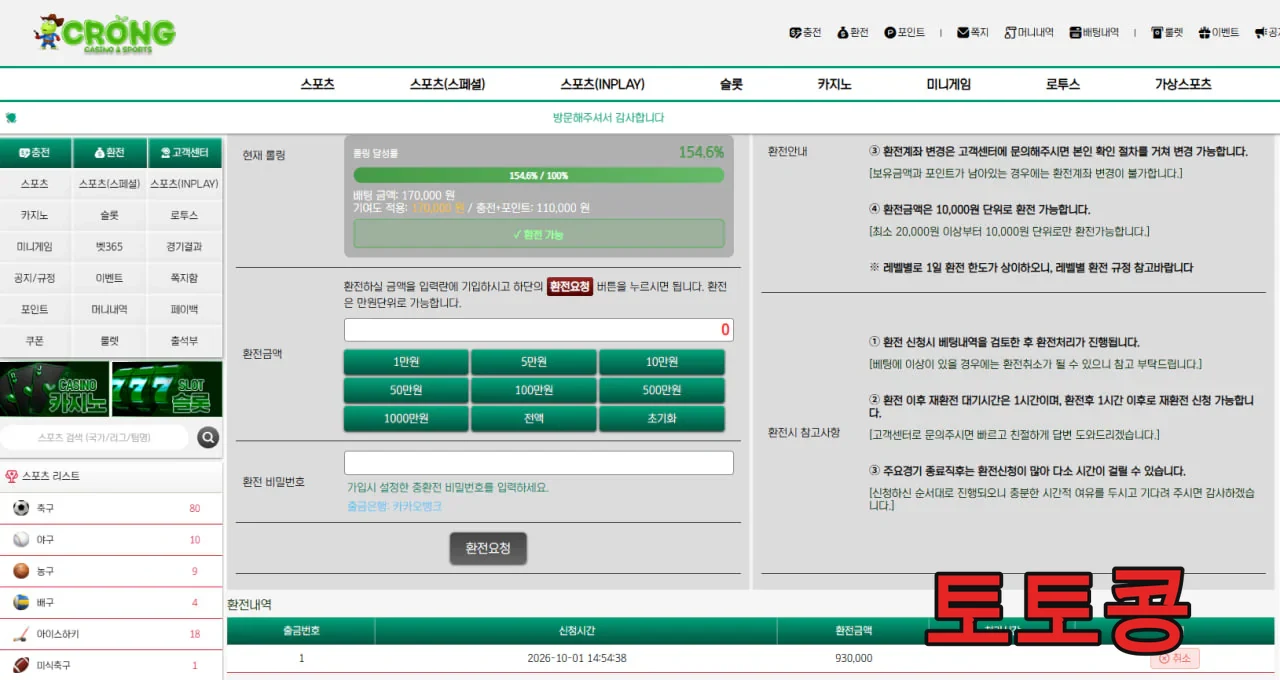The image size is (1280, 680).
Task: Click the gray 환전요청 submit button
Action: pos(488,548)
